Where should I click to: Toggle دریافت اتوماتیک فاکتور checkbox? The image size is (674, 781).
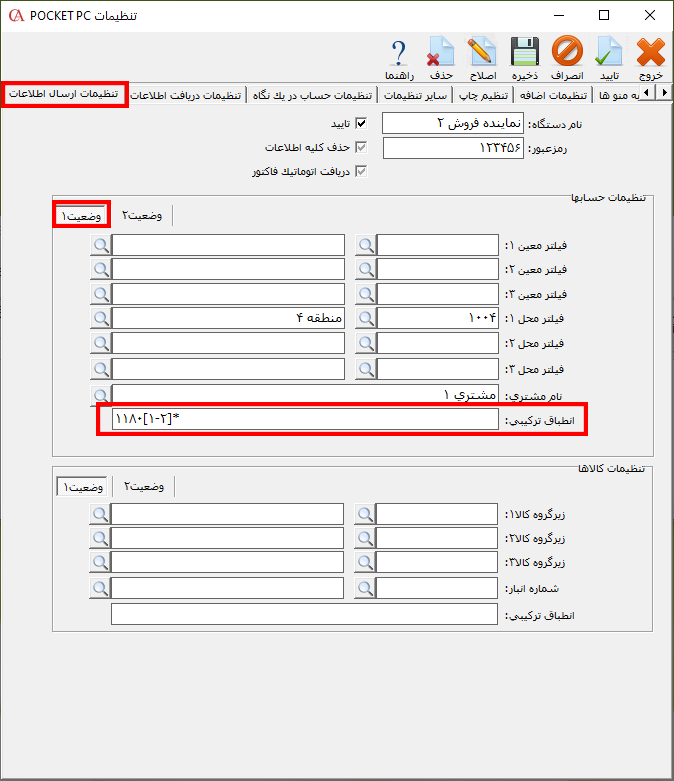point(361,172)
